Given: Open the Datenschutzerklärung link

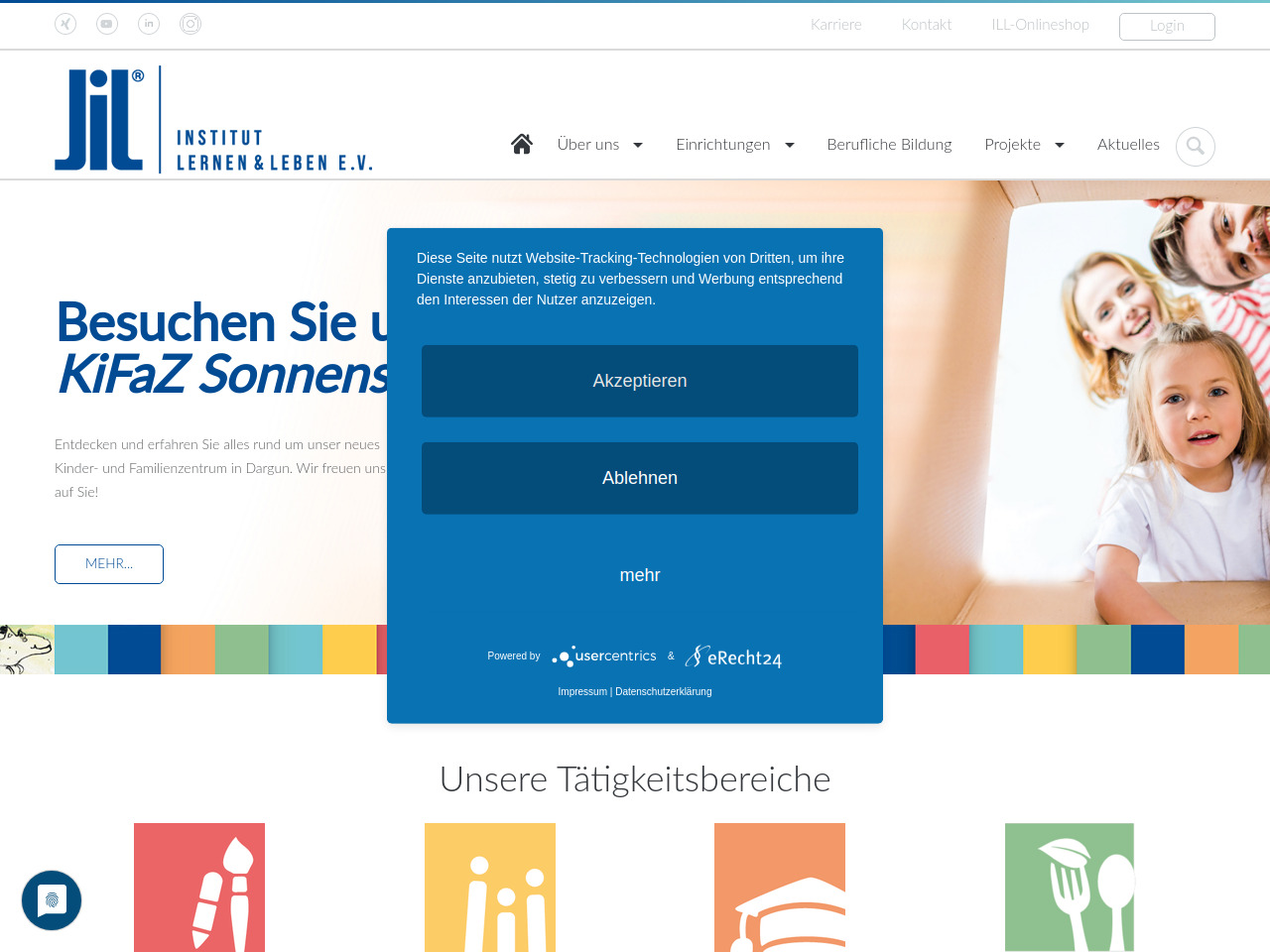Looking at the screenshot, I should (x=663, y=691).
